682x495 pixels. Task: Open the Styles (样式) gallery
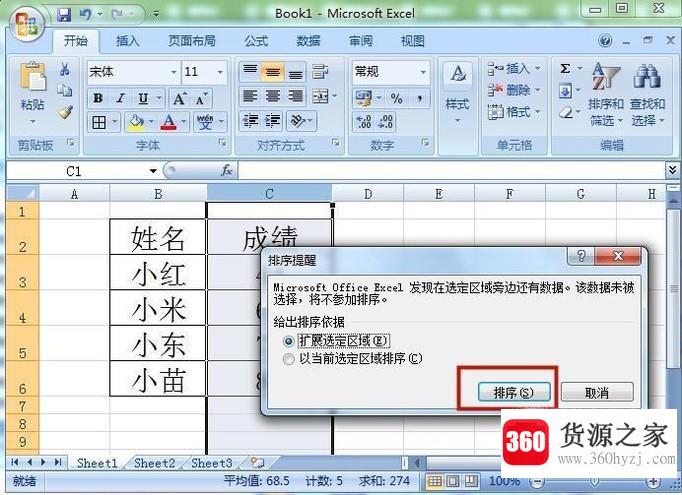(x=458, y=92)
